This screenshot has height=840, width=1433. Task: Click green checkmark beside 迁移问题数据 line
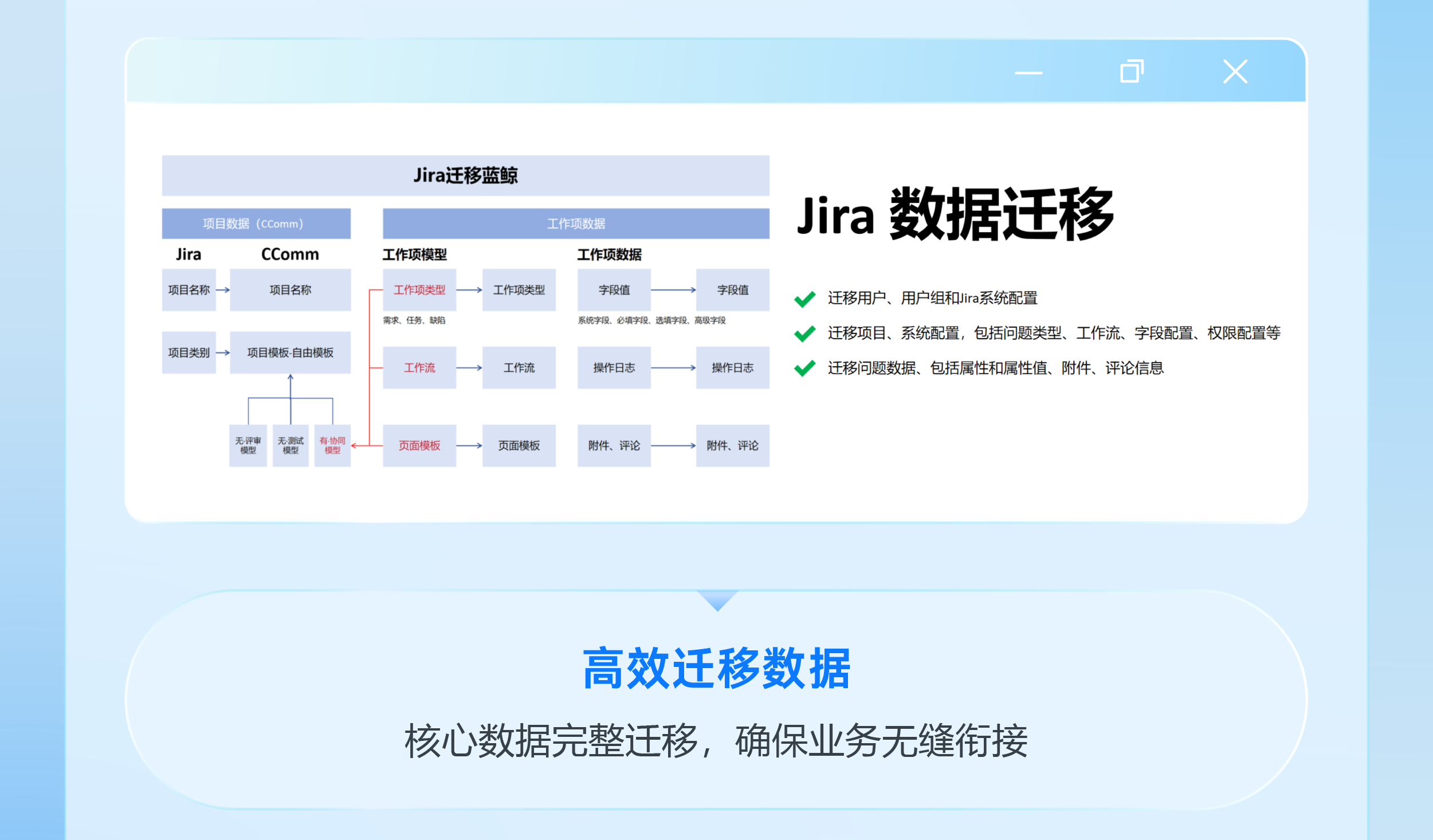(804, 368)
